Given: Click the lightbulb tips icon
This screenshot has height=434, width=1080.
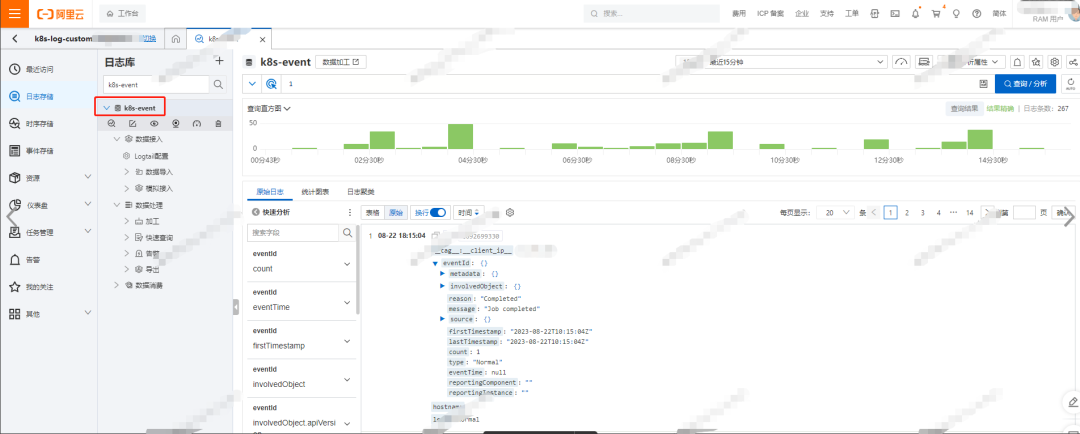Looking at the screenshot, I should point(956,13).
